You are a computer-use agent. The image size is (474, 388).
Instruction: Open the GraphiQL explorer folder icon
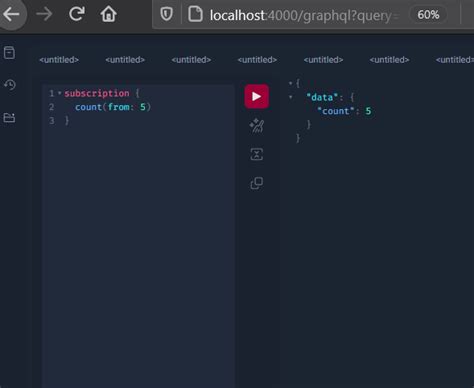[x=9, y=118]
